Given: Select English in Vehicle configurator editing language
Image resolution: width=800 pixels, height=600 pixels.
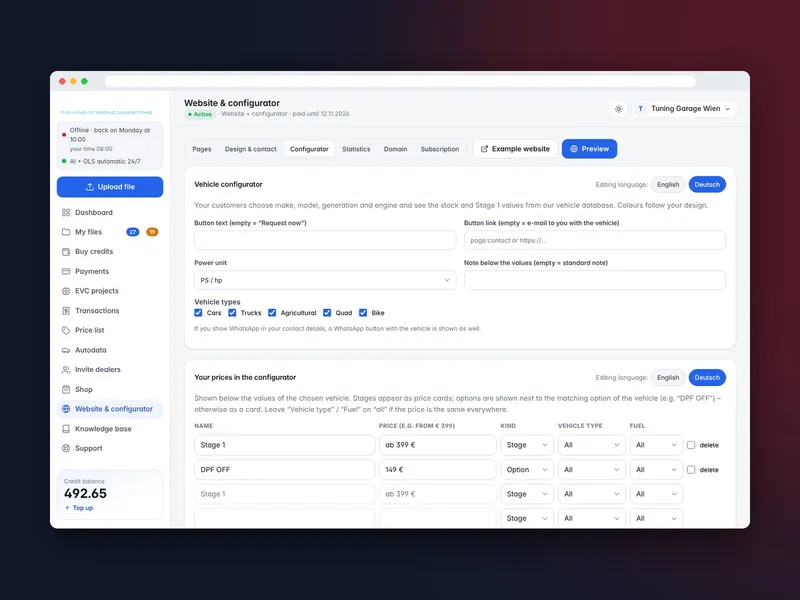Looking at the screenshot, I should point(668,185).
